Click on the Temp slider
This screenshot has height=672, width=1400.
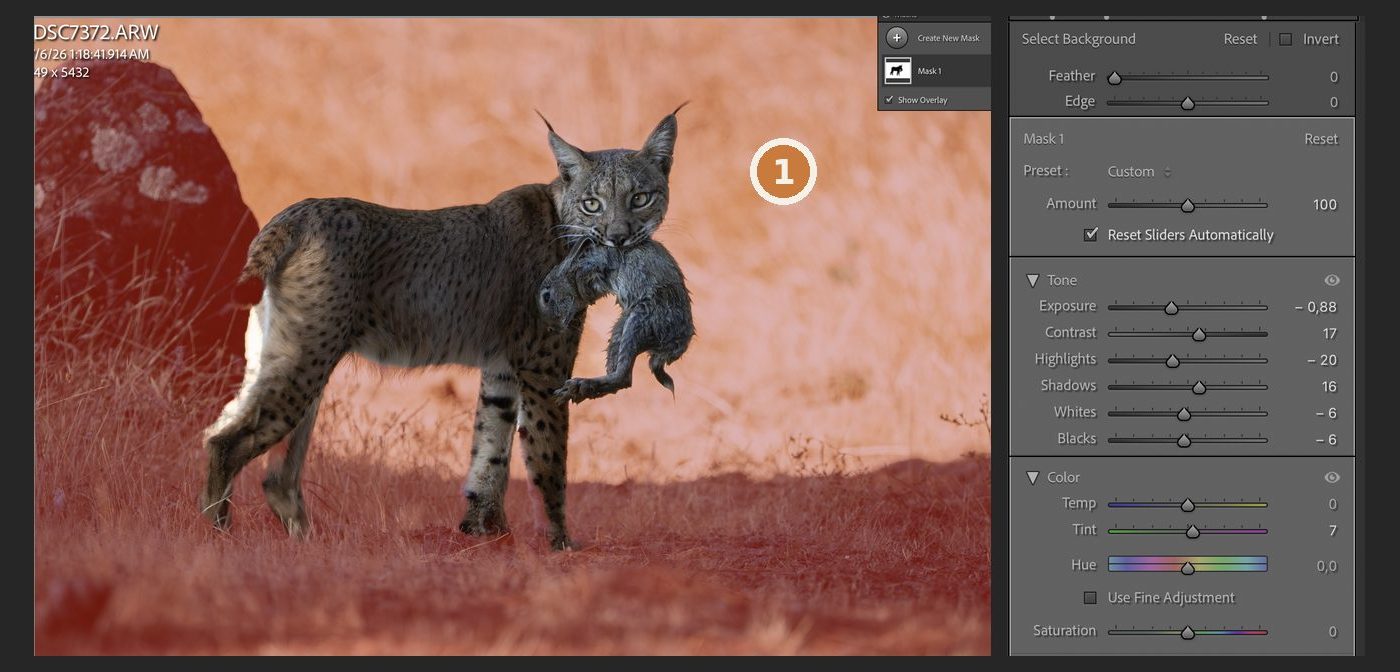pyautogui.click(x=1187, y=505)
